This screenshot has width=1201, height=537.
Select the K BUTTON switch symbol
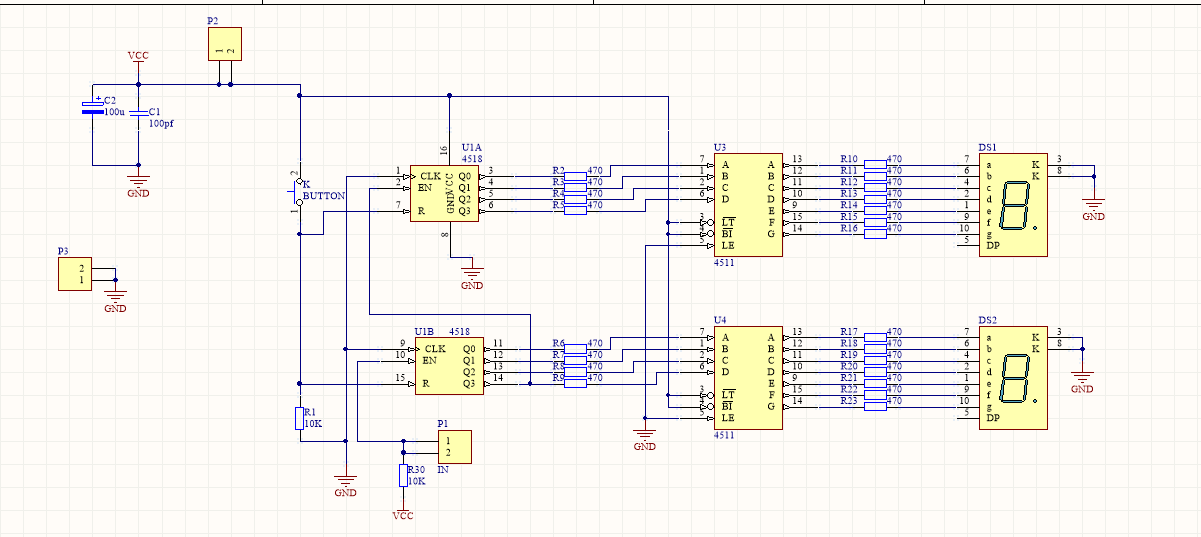(299, 190)
